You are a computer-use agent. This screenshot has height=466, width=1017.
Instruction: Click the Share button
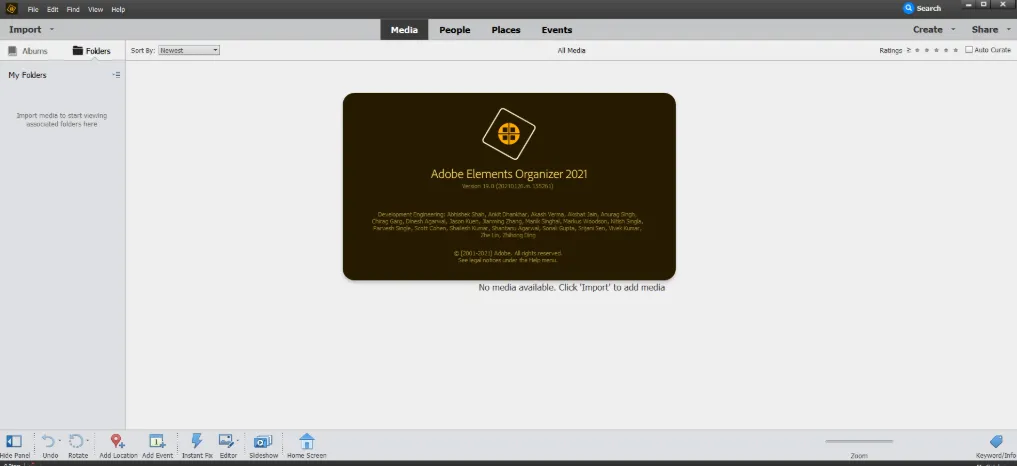click(x=985, y=30)
